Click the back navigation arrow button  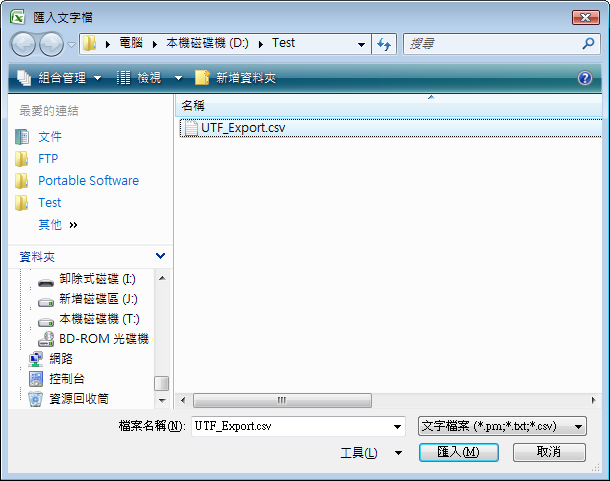(x=25, y=44)
